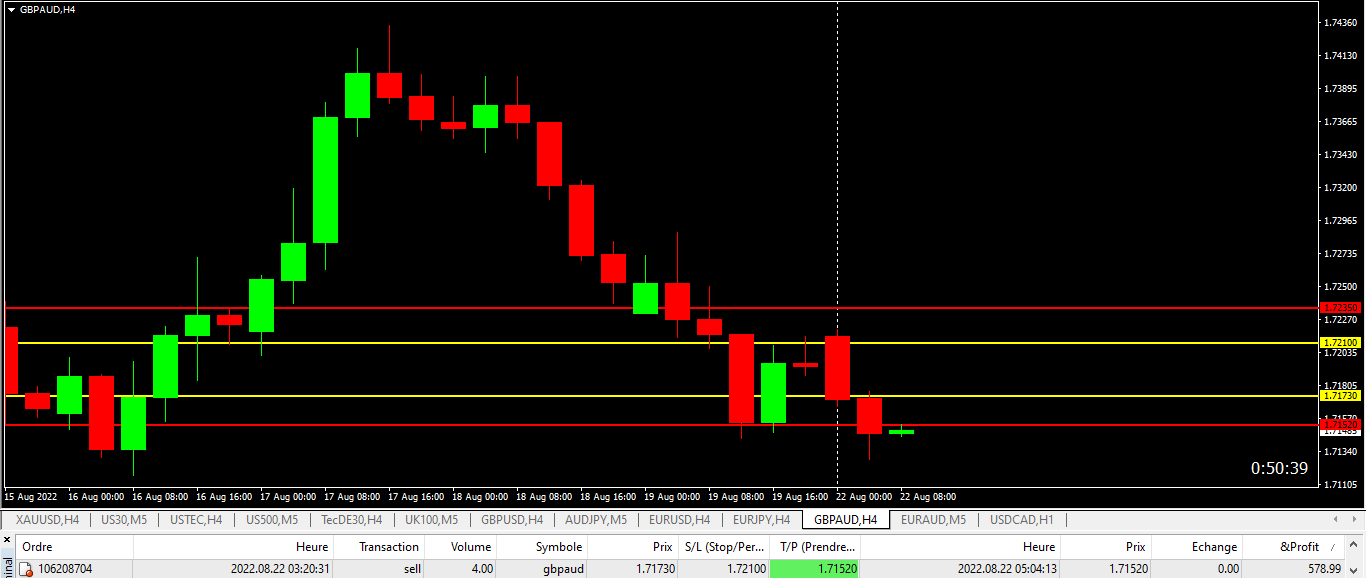Screen dimensions: 1366x578
Task: Select the red 1.71520 price level label
Action: (1340, 425)
